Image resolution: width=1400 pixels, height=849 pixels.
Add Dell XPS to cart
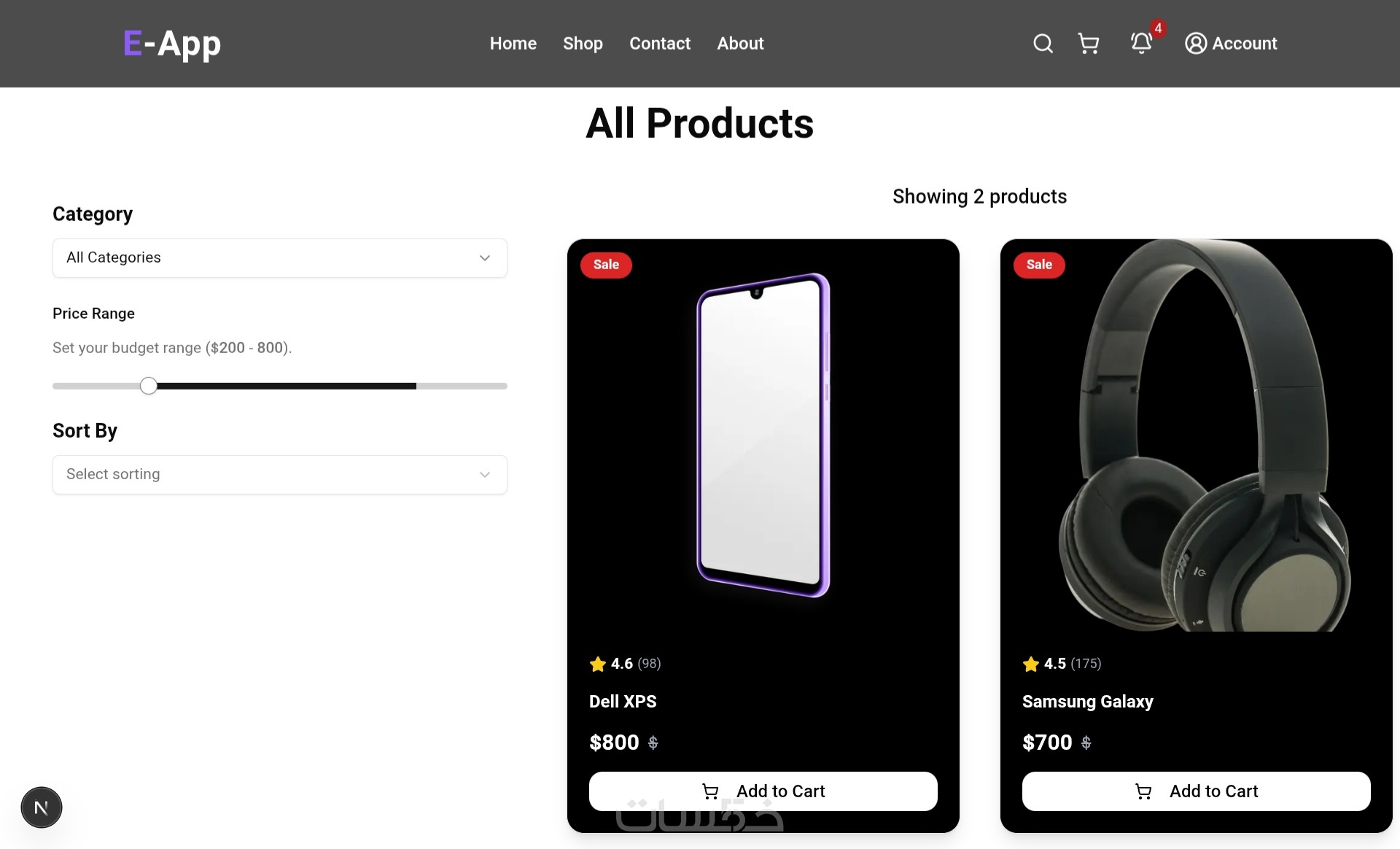763,791
